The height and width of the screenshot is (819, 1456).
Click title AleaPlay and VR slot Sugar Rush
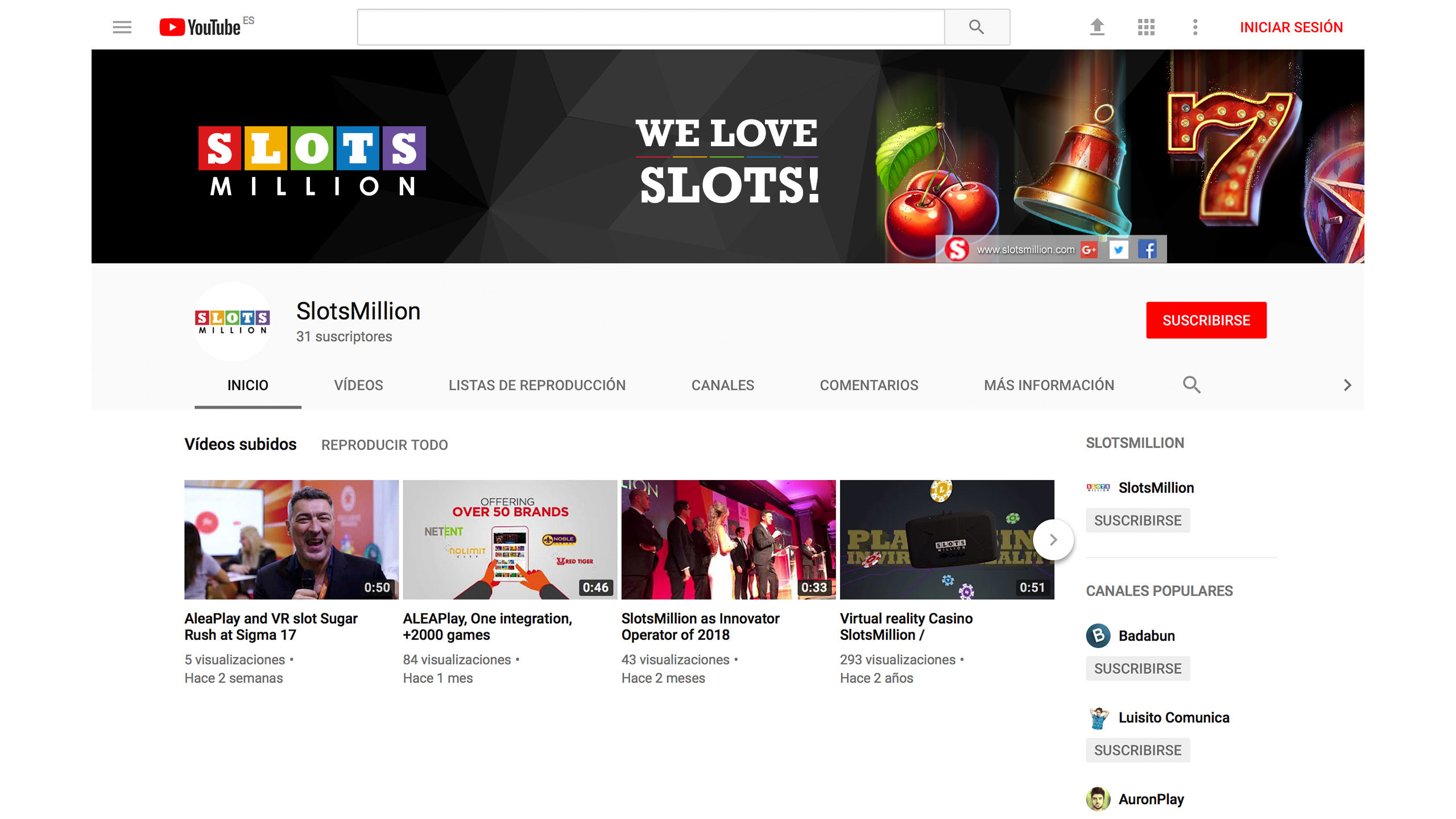[271, 626]
